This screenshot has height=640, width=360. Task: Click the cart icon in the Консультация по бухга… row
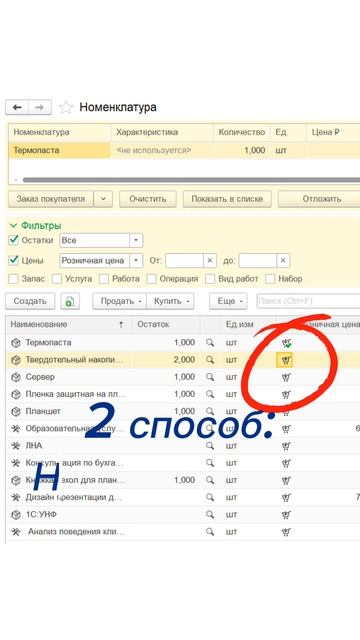click(286, 463)
